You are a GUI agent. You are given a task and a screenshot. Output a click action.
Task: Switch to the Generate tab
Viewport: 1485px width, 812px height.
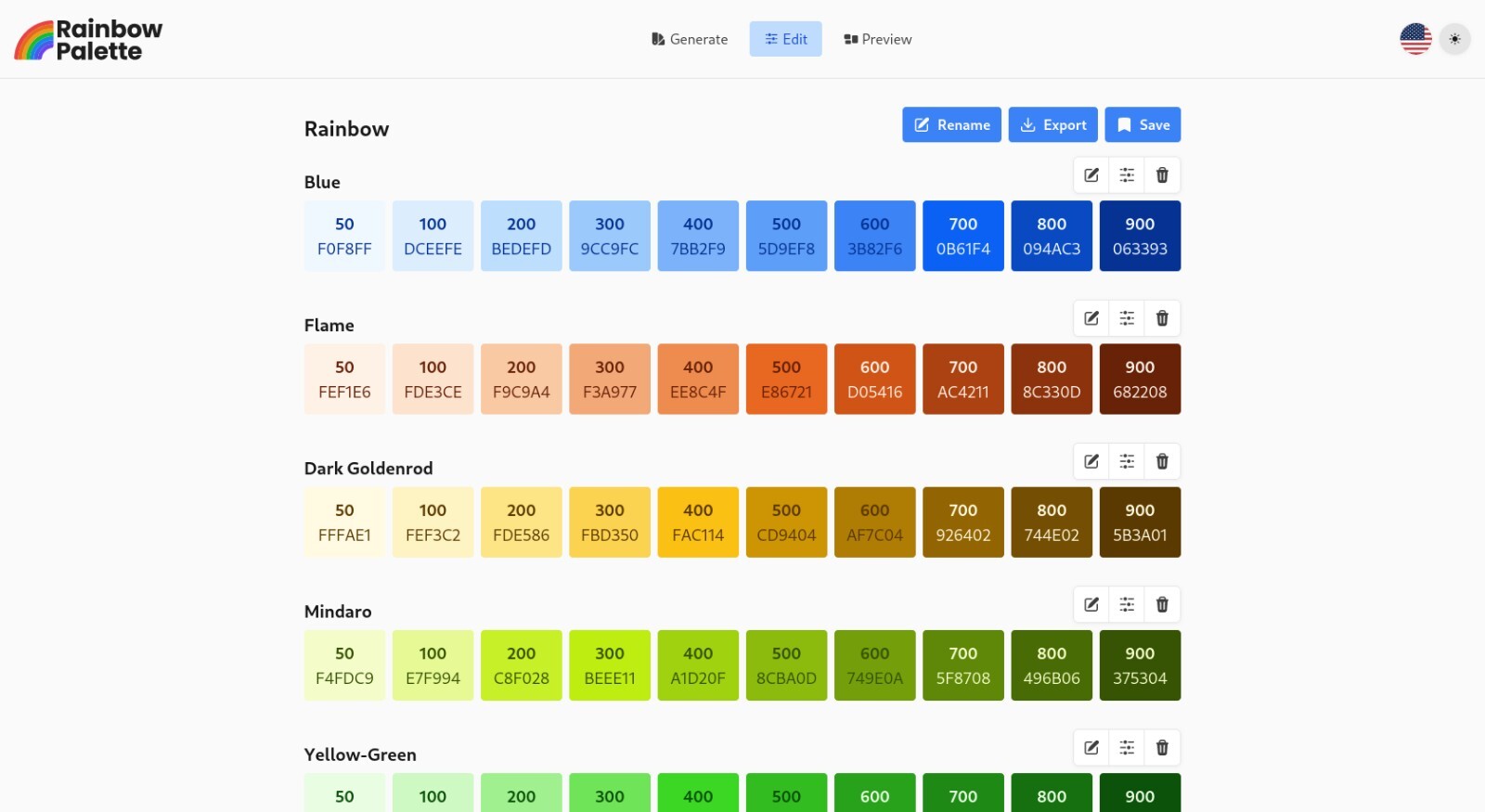(690, 39)
